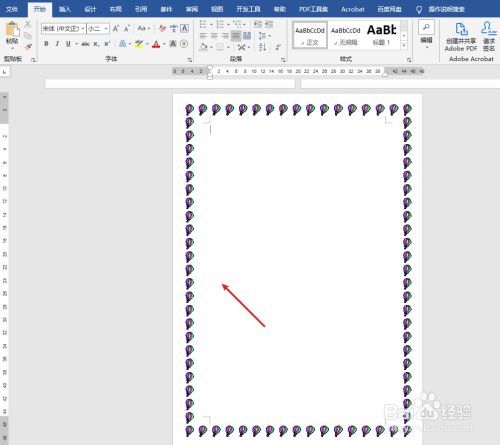This screenshot has height=445, width=500.
Task: Toggle justify paragraph alignment
Action: (x=236, y=36)
